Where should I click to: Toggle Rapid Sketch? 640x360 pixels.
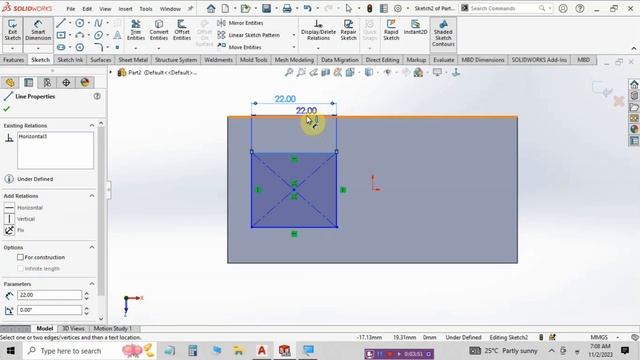click(391, 30)
